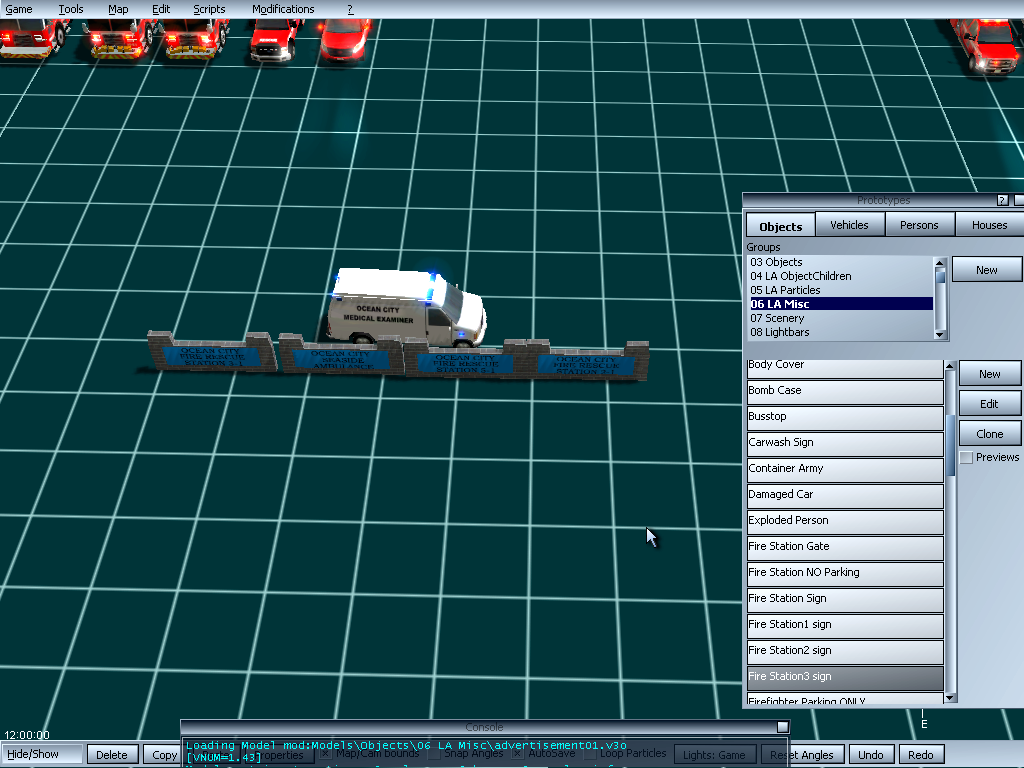Open the Prototypes panel help button
Screen dimensions: 1024x768
click(1002, 200)
